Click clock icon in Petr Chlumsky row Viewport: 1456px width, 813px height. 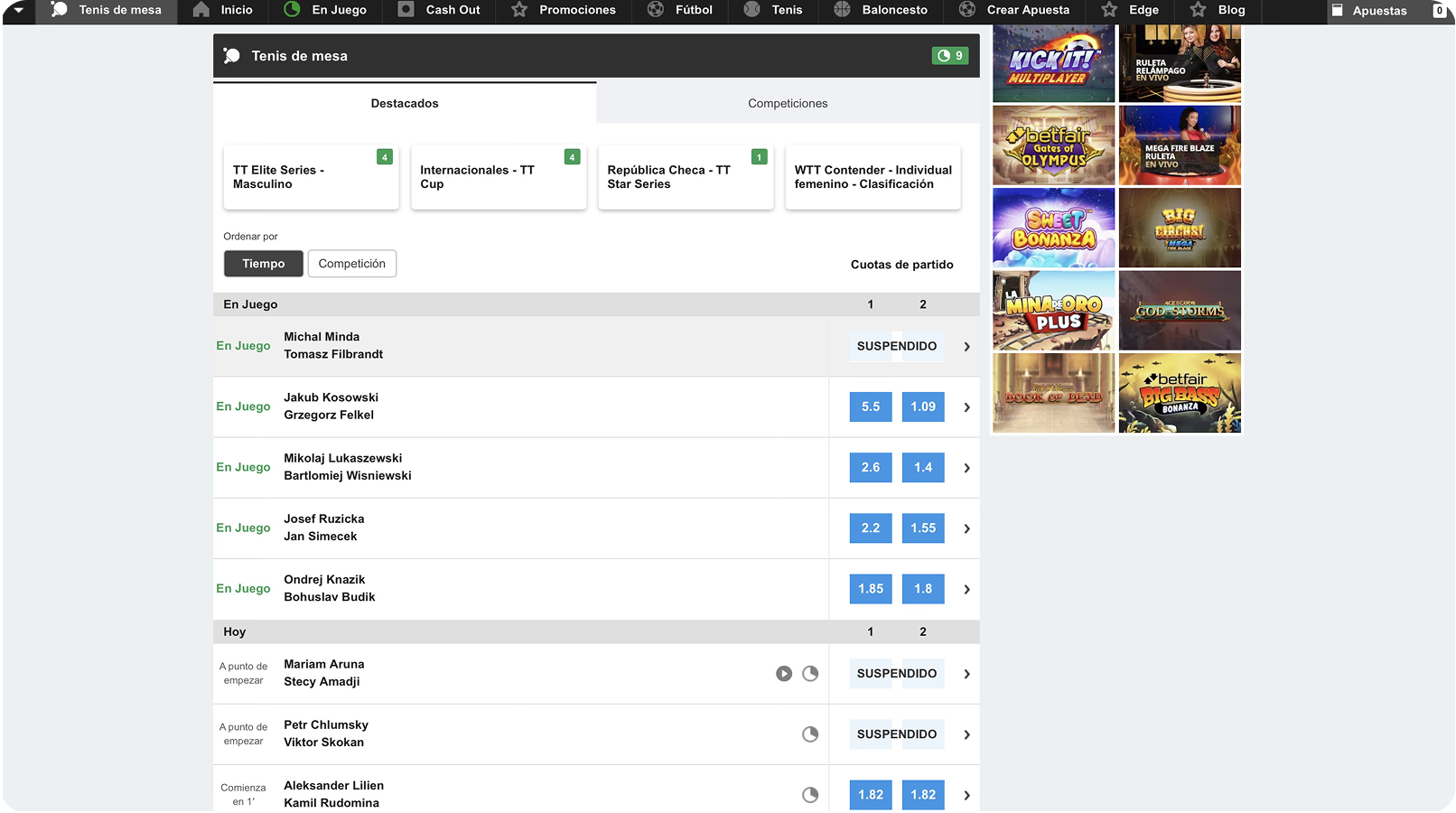coord(810,734)
